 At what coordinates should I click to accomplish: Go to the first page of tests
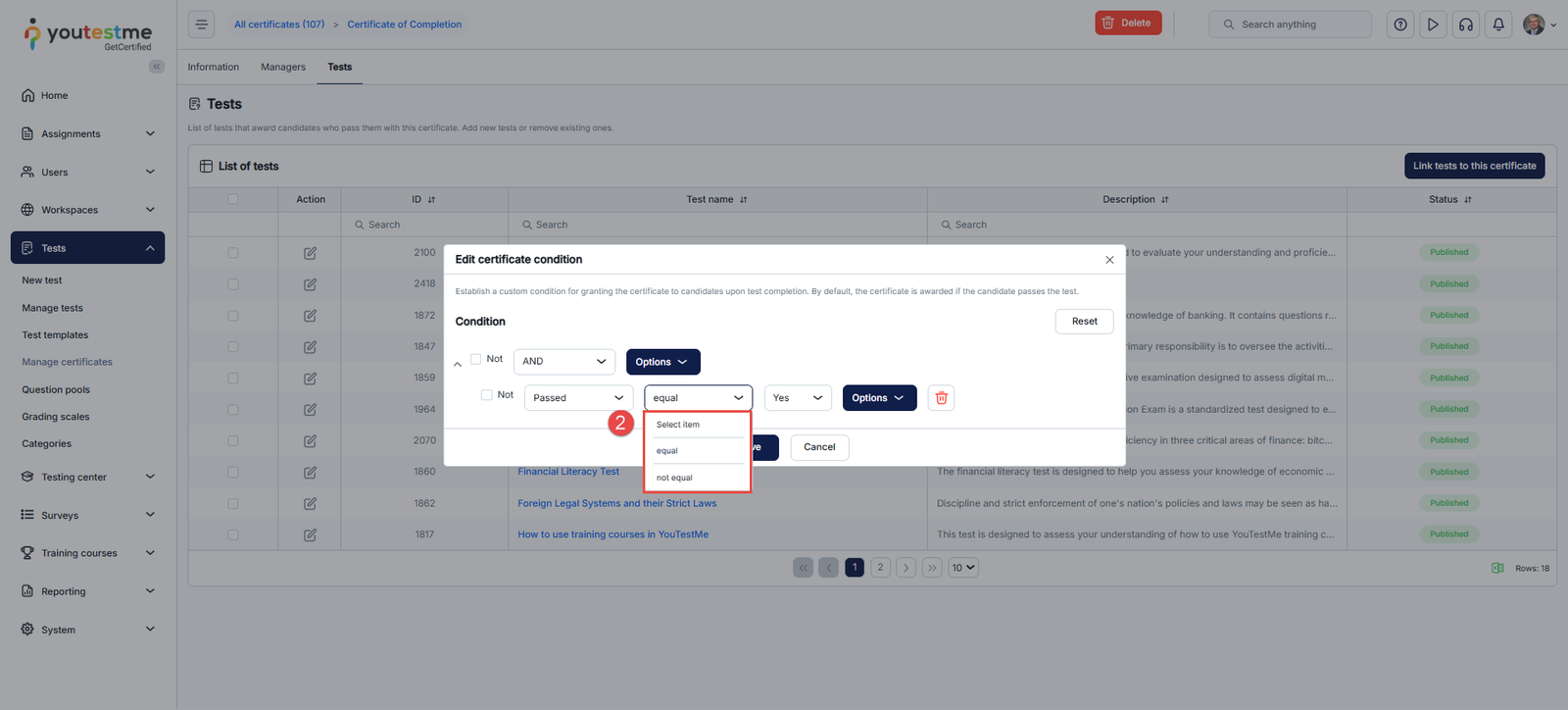point(803,568)
